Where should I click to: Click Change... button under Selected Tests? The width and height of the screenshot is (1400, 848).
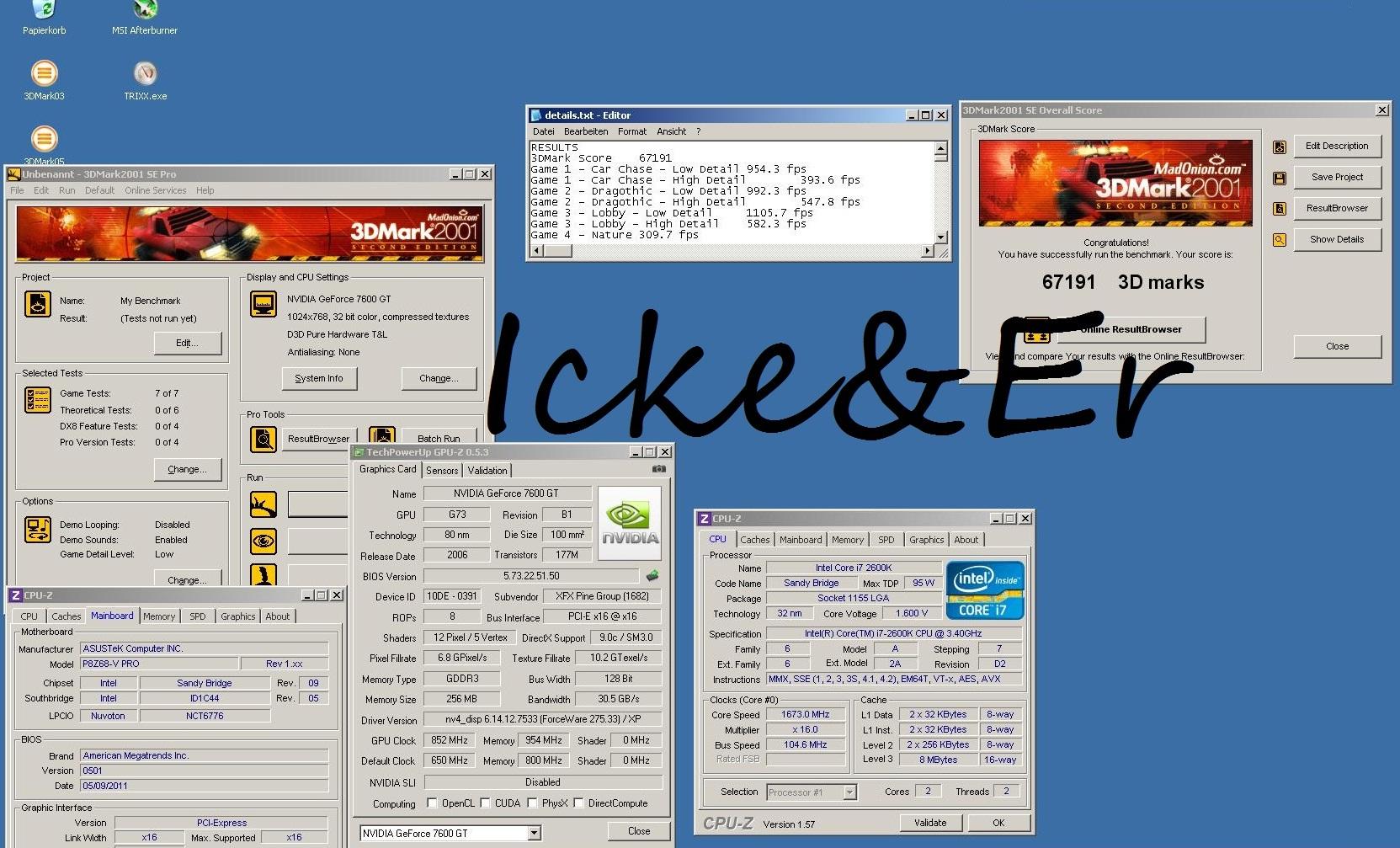click(188, 469)
